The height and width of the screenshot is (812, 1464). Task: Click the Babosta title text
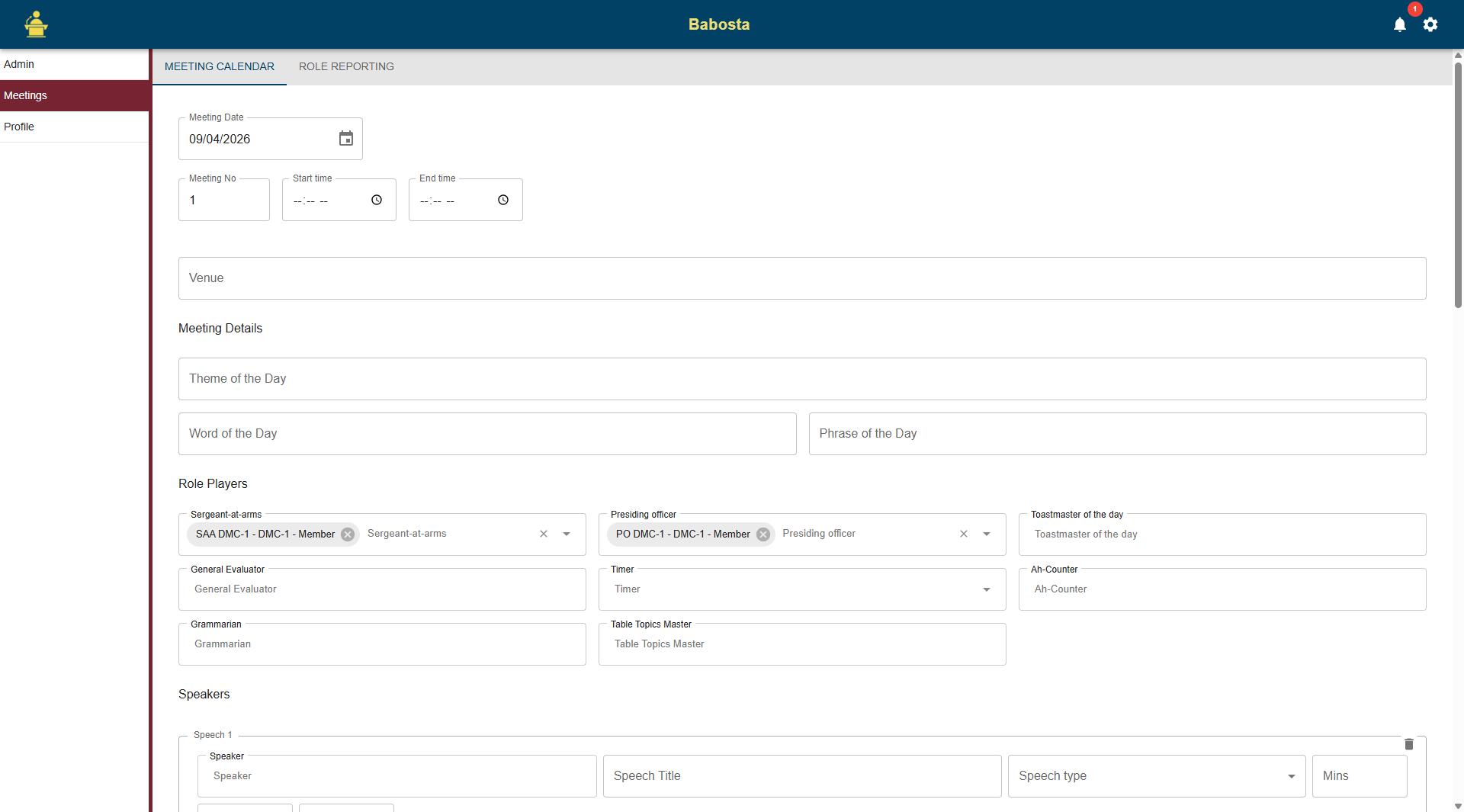[x=719, y=24]
